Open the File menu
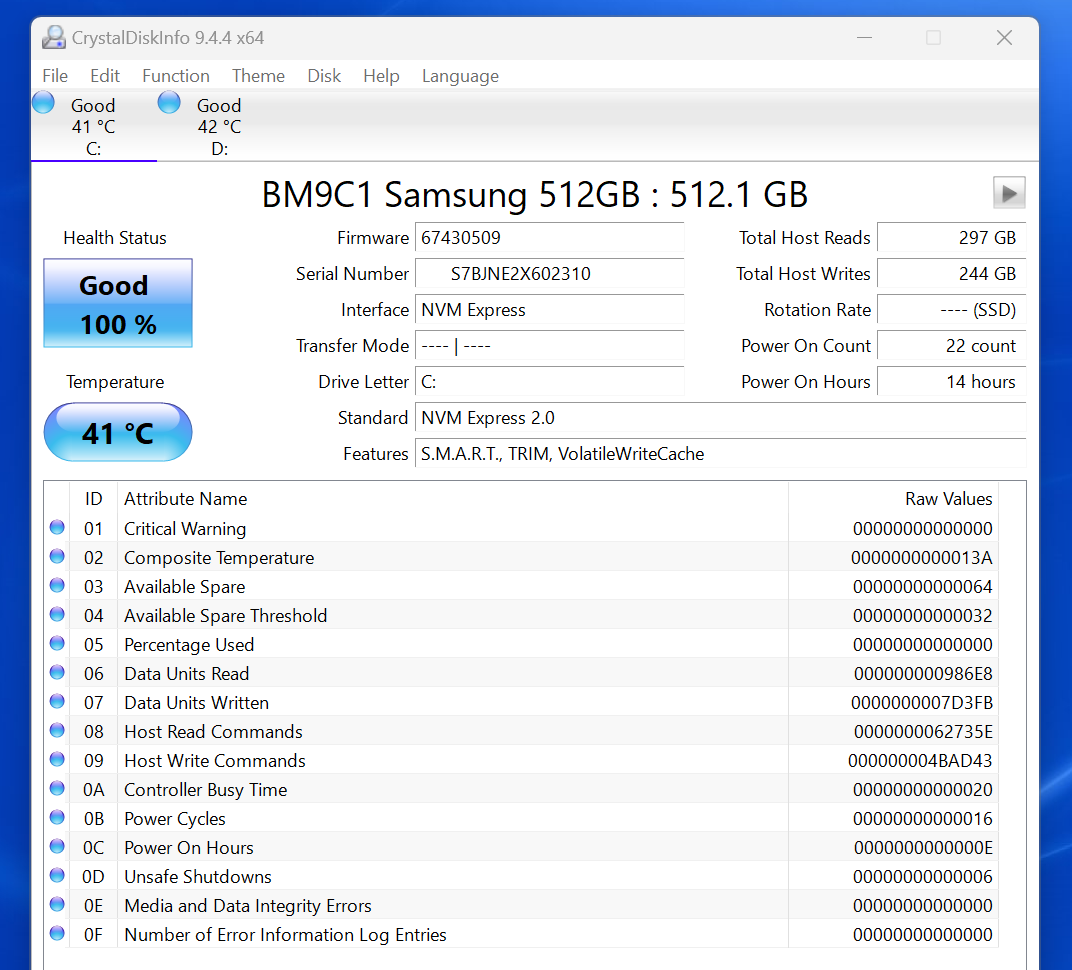This screenshot has height=970, width=1072. [55, 76]
